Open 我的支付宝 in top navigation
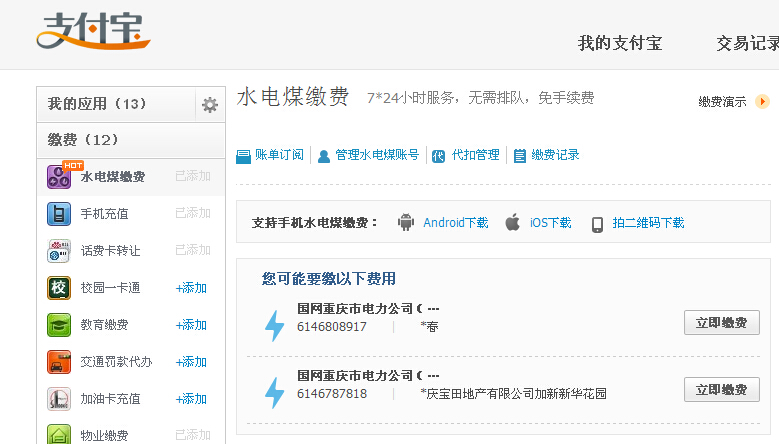 coord(620,43)
